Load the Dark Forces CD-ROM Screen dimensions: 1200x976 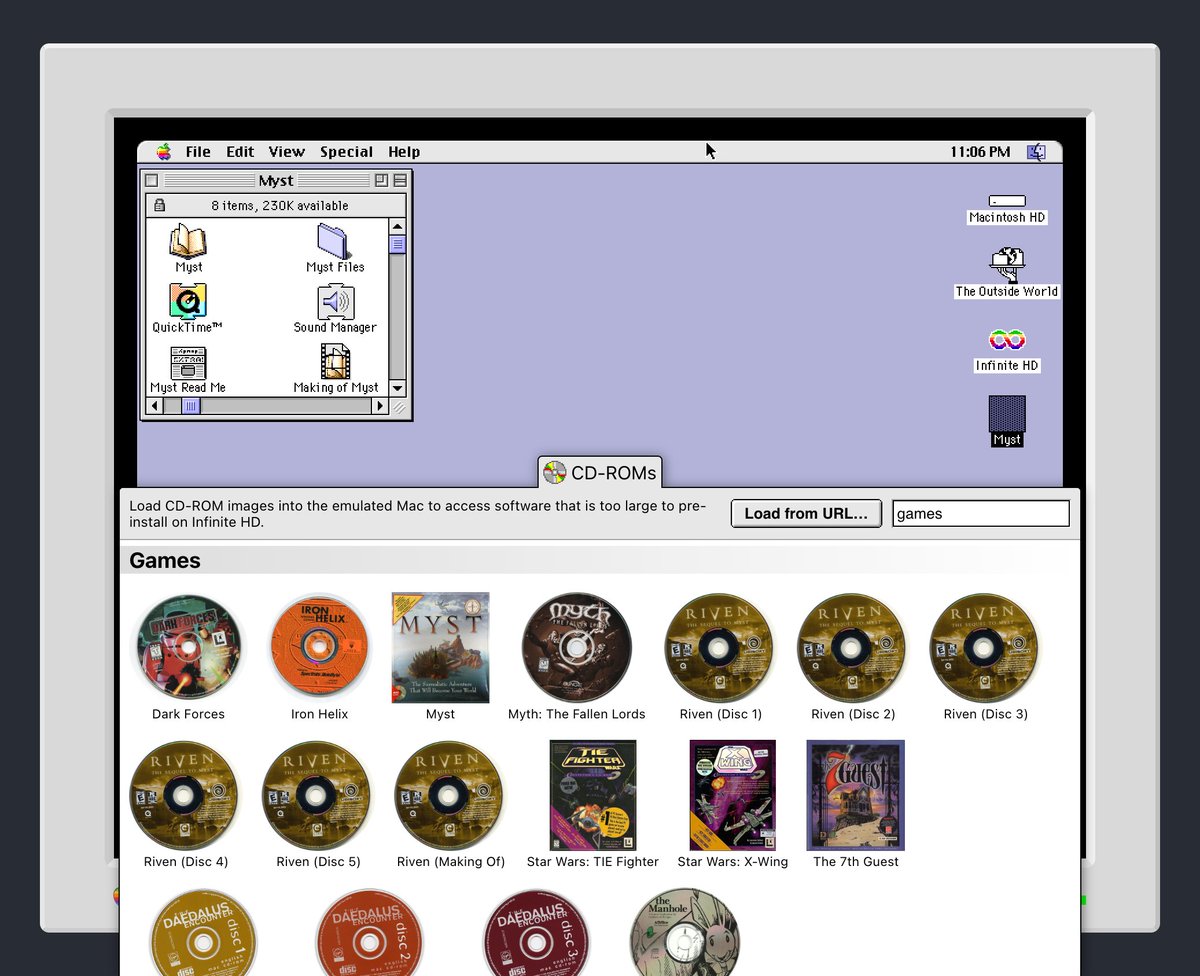[188, 648]
